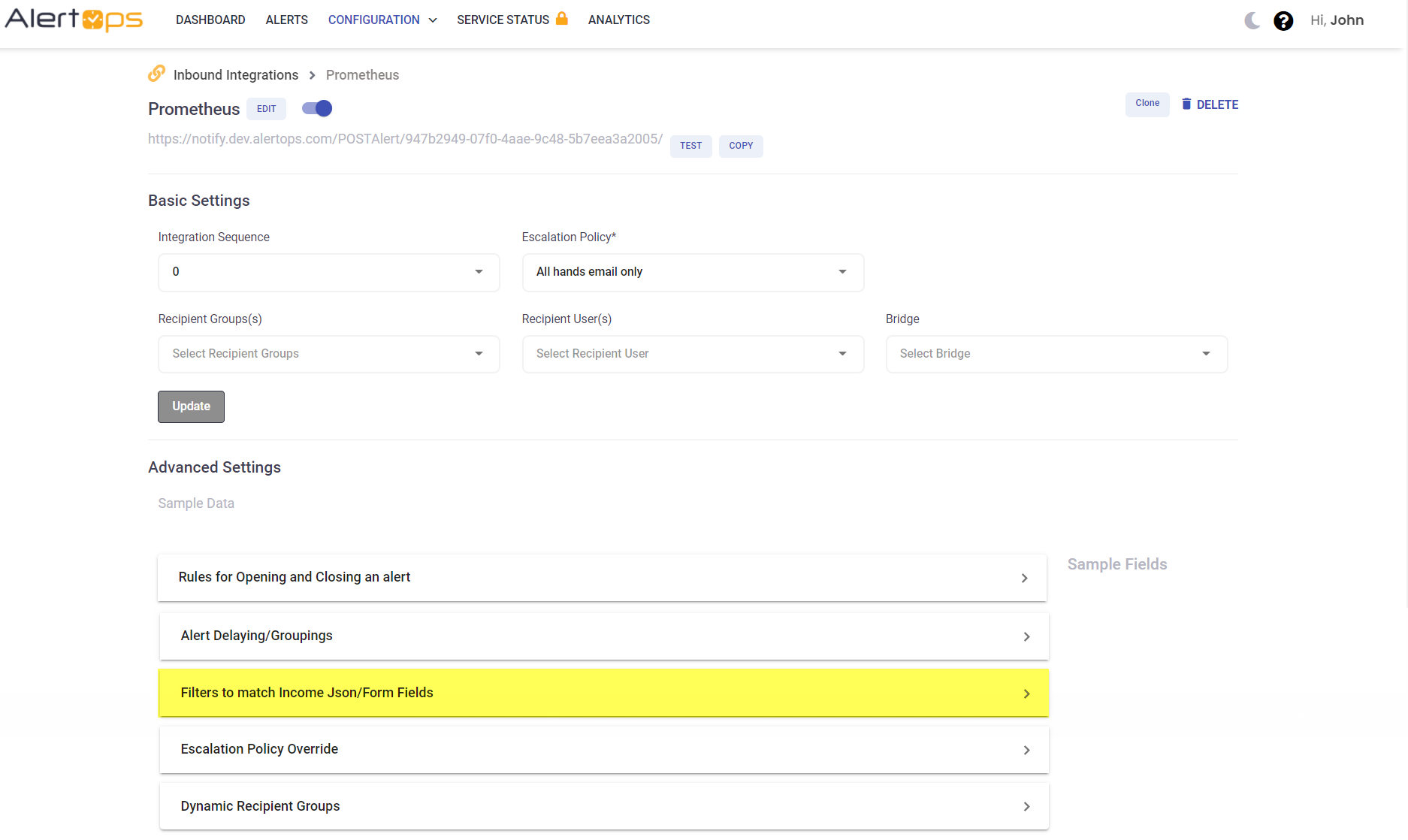Click the Delete trash icon

(x=1186, y=104)
